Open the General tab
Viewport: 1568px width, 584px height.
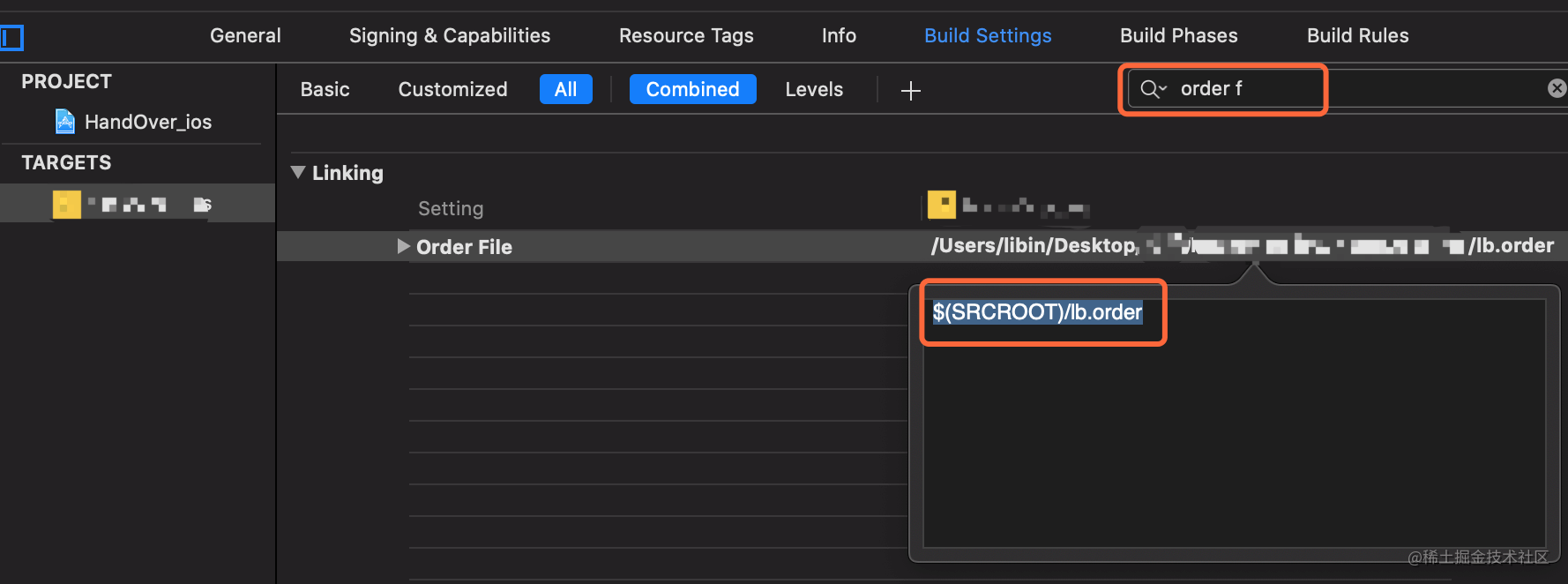[245, 35]
